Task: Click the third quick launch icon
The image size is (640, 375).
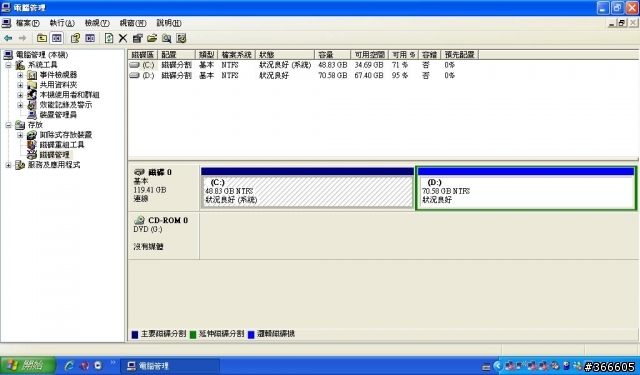Action: tap(98, 366)
